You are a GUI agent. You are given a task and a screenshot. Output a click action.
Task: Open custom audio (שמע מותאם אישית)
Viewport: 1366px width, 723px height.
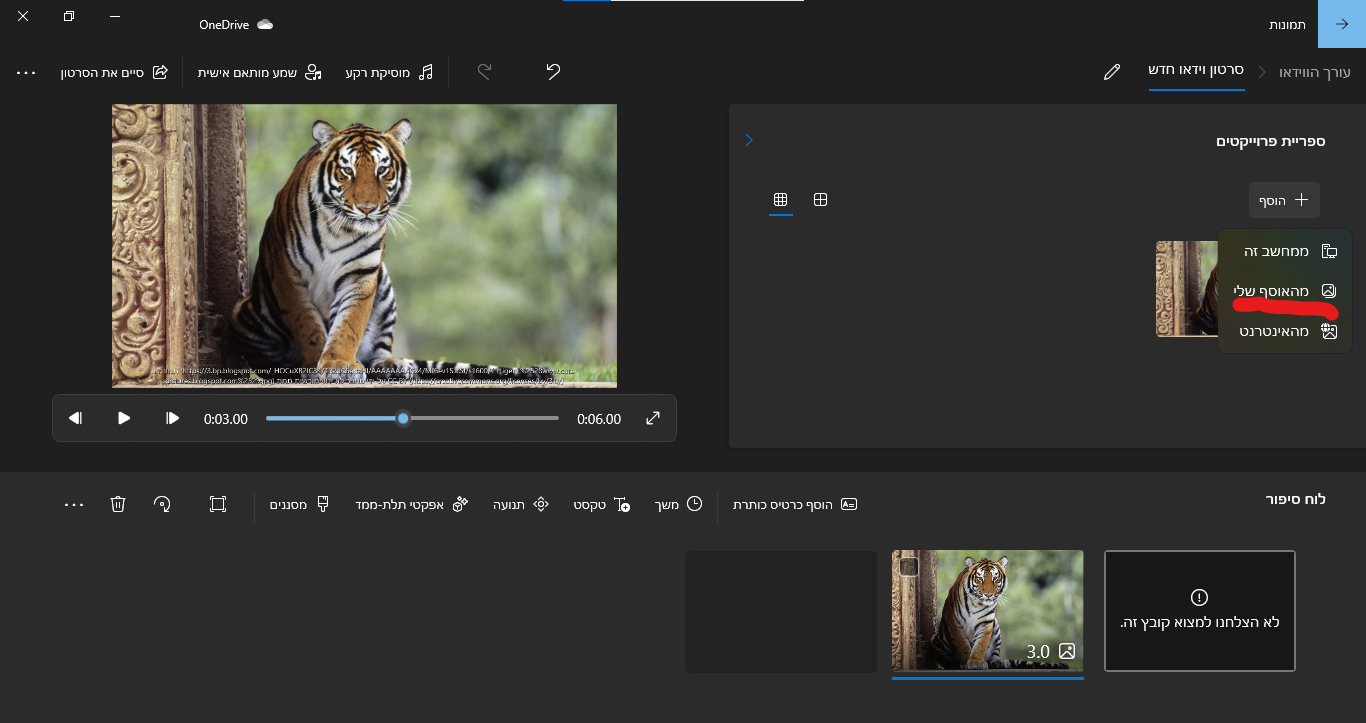pyautogui.click(x=259, y=72)
